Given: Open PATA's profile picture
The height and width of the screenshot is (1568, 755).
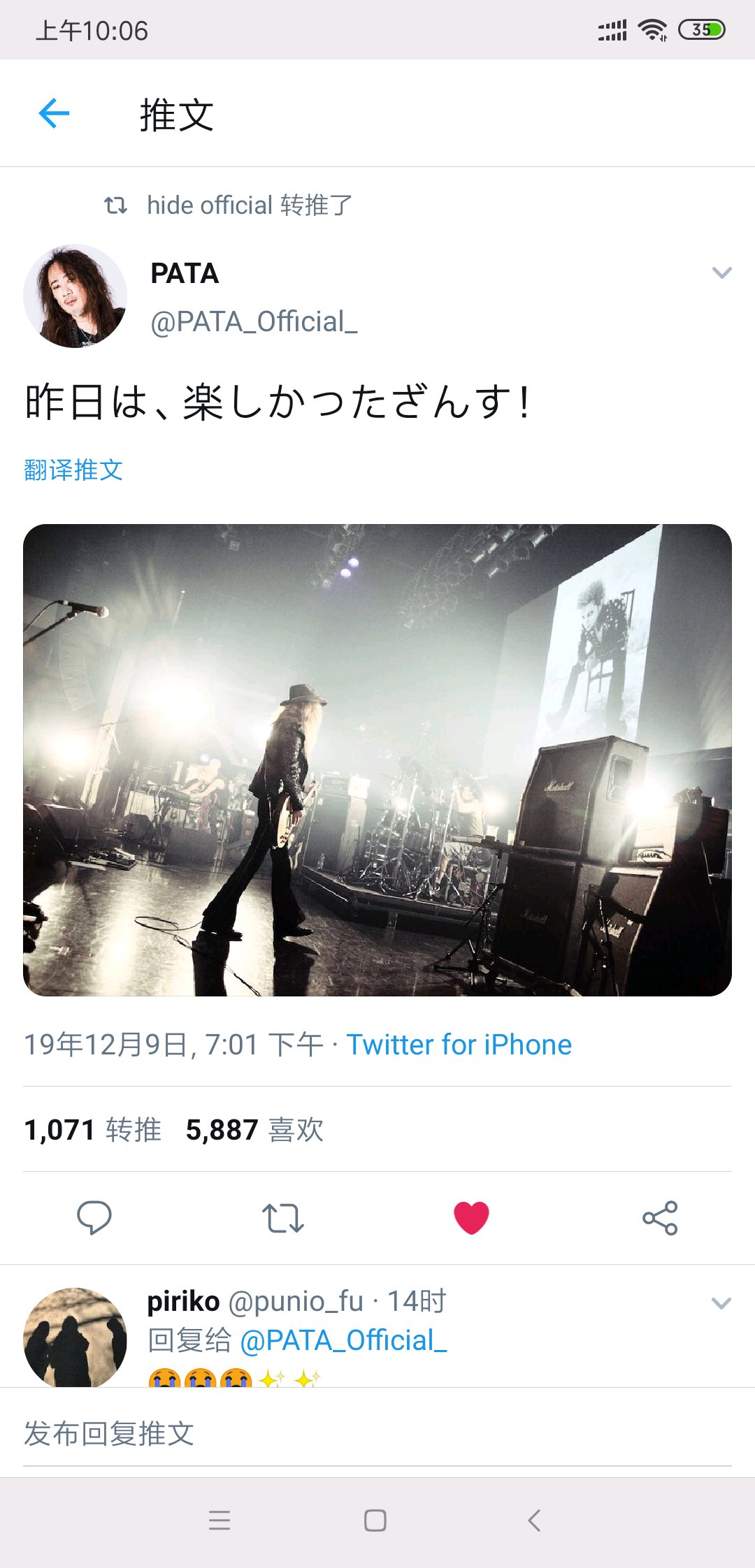Looking at the screenshot, I should 75,296.
